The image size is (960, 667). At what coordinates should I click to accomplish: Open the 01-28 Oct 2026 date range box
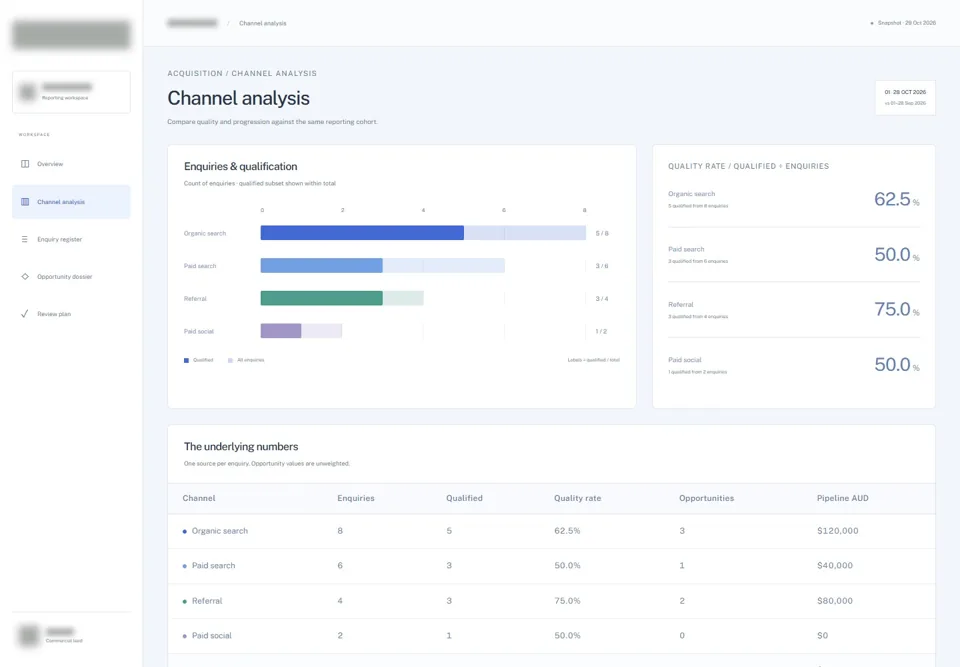tap(905, 97)
